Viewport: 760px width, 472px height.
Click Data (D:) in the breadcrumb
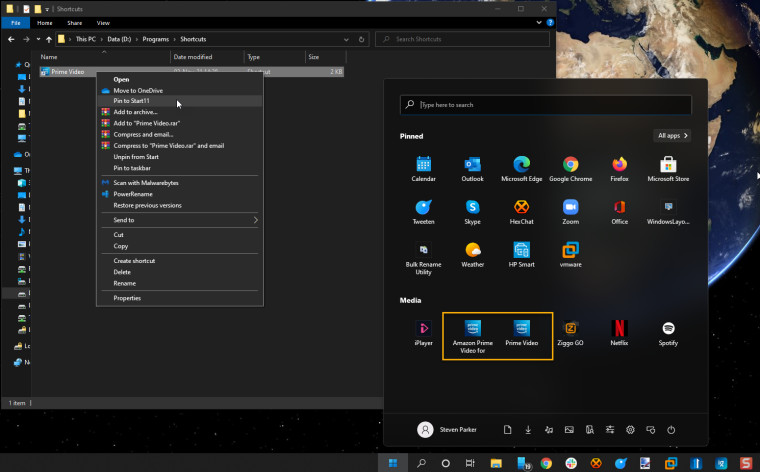(119, 39)
